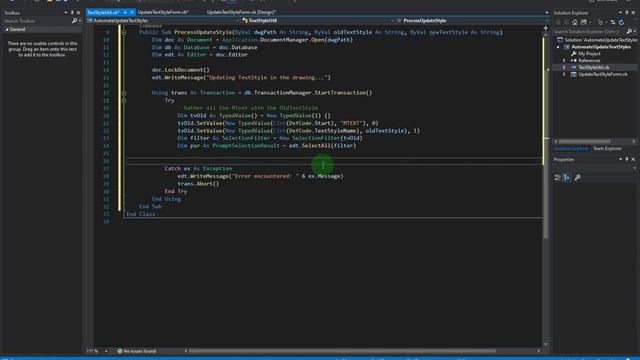This screenshot has height=360, width=640.
Task: Open the editor zoom percentage dropdown
Action: [x=106, y=351]
